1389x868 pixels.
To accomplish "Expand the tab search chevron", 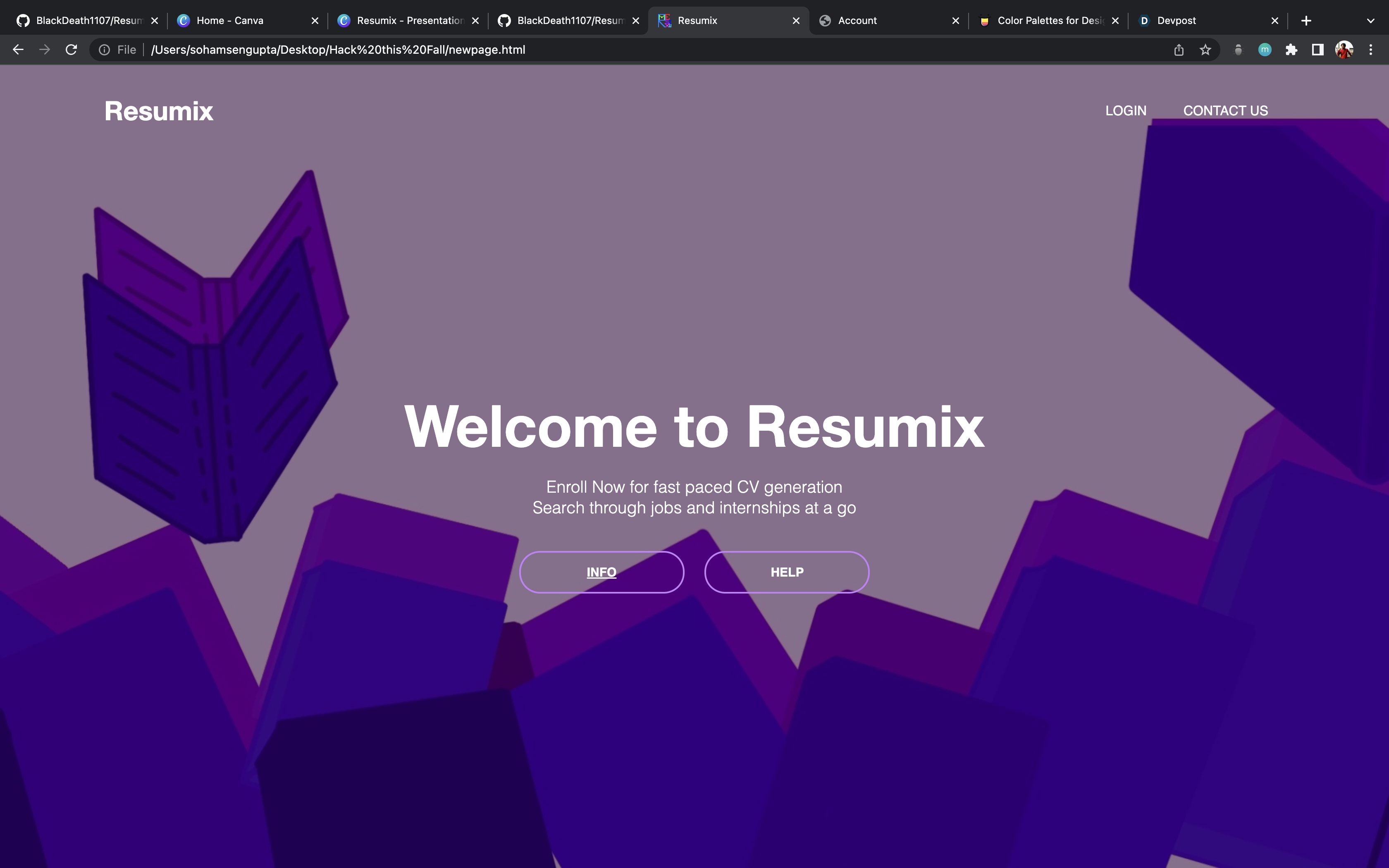I will point(1371,21).
